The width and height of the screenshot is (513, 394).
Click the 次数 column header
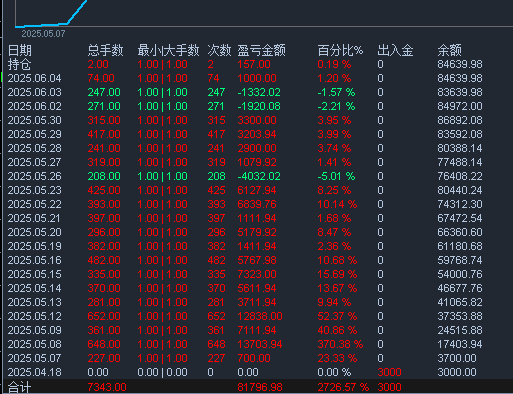pyautogui.click(x=219, y=50)
